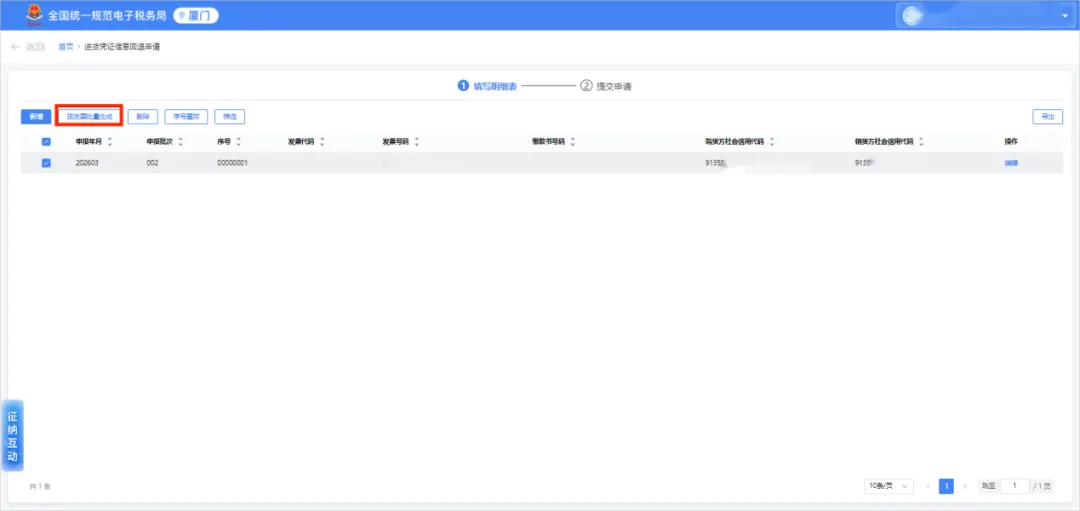Sort by 缴款书号码 column
Screen dimensions: 1080x511
coord(572,142)
